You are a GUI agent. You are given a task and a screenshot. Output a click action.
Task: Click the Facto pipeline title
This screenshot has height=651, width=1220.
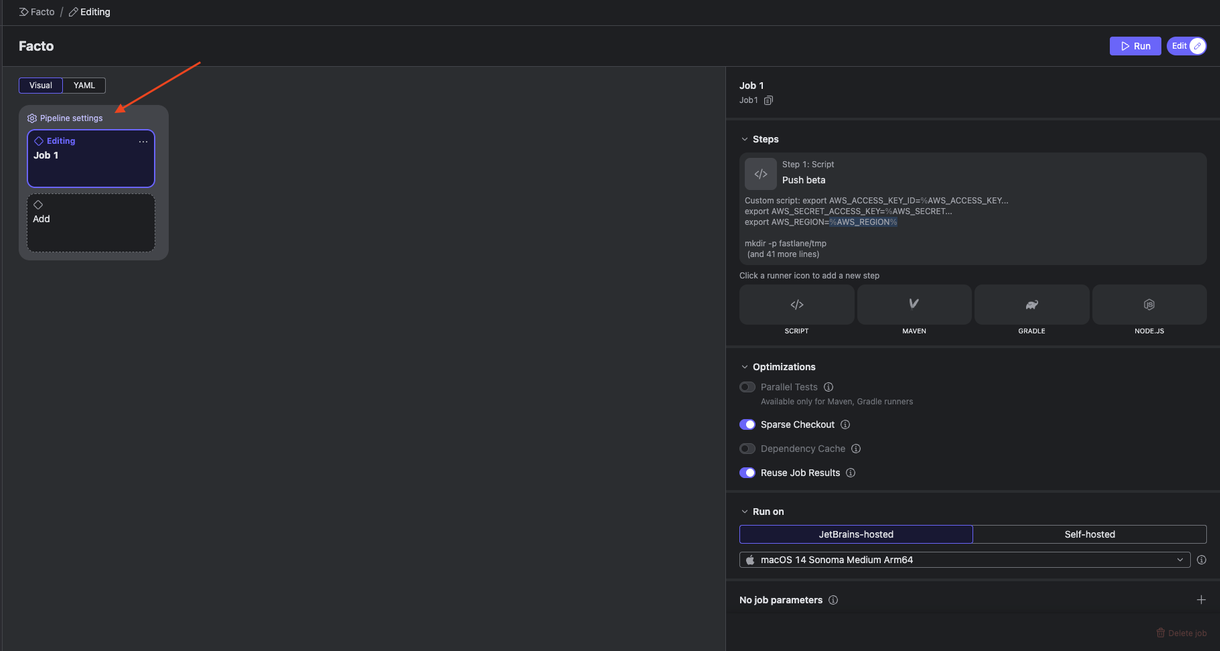[x=36, y=46]
